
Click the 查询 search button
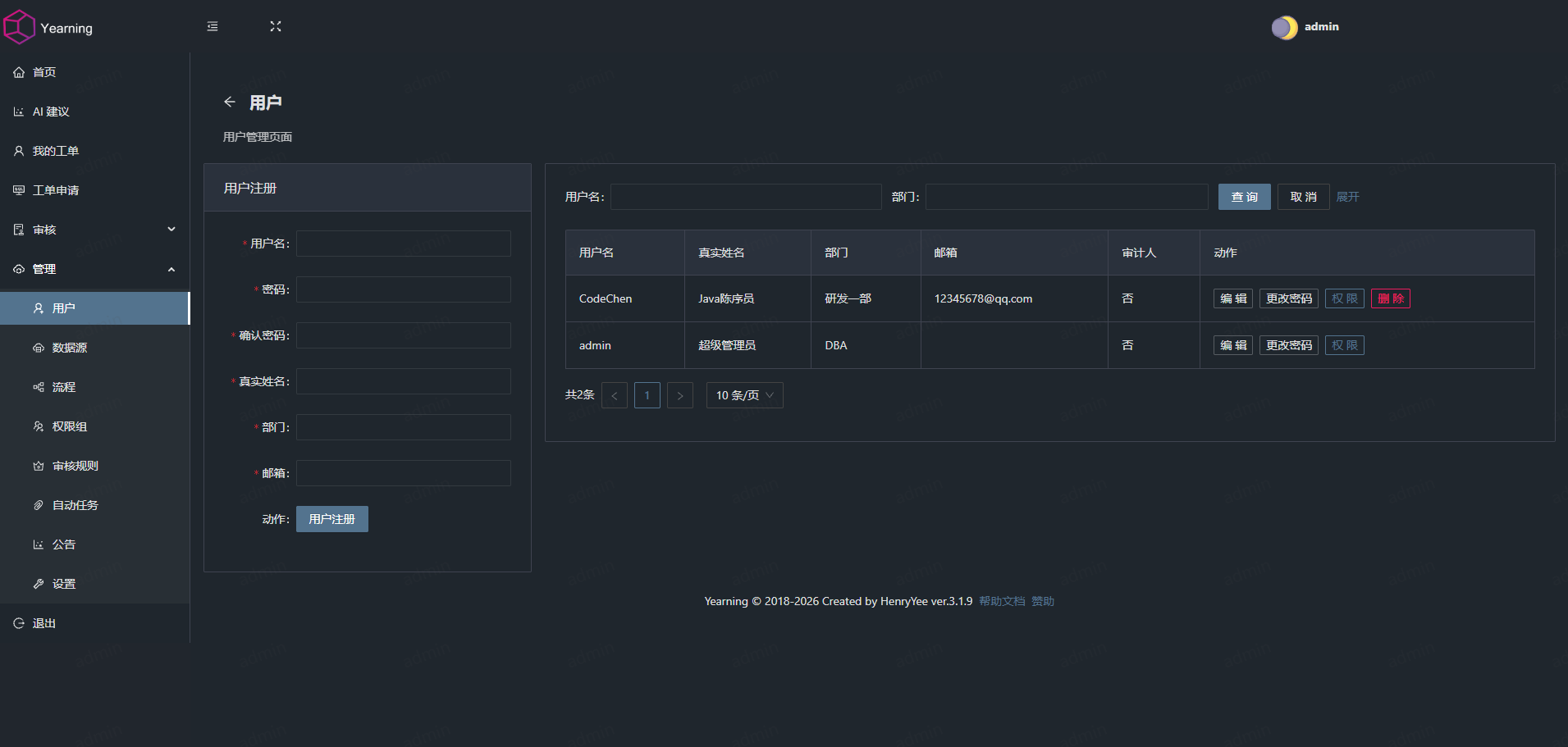(1244, 197)
